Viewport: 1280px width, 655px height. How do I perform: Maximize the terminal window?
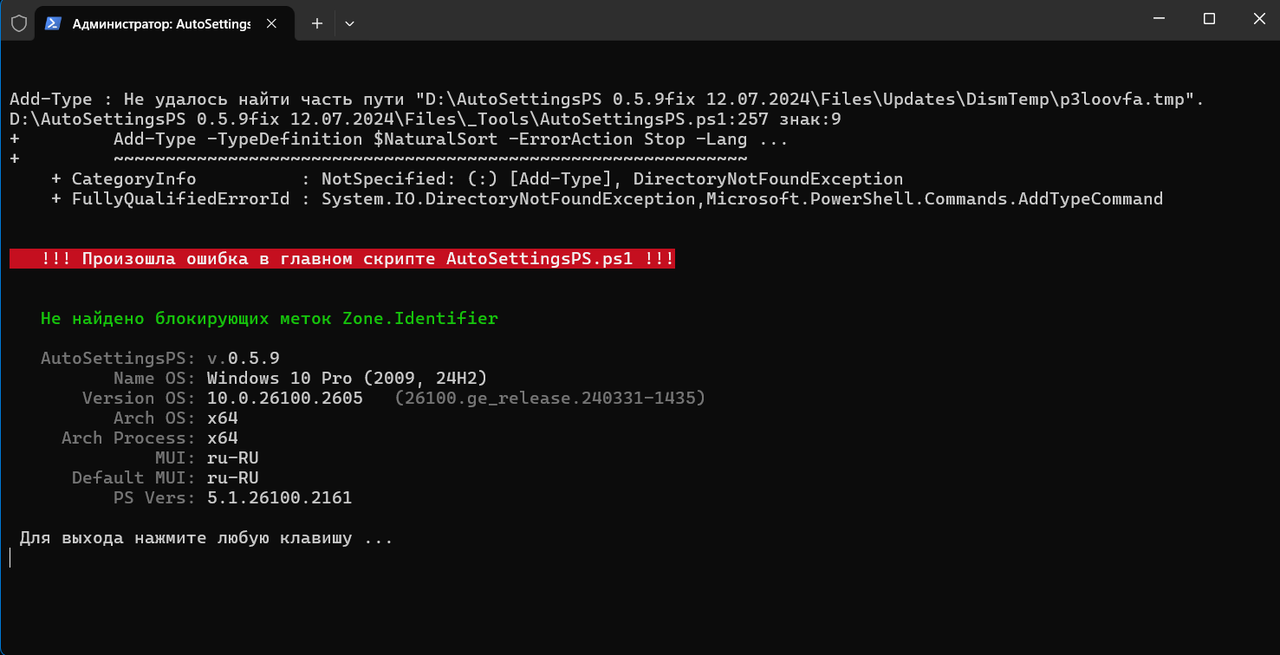(x=1209, y=19)
